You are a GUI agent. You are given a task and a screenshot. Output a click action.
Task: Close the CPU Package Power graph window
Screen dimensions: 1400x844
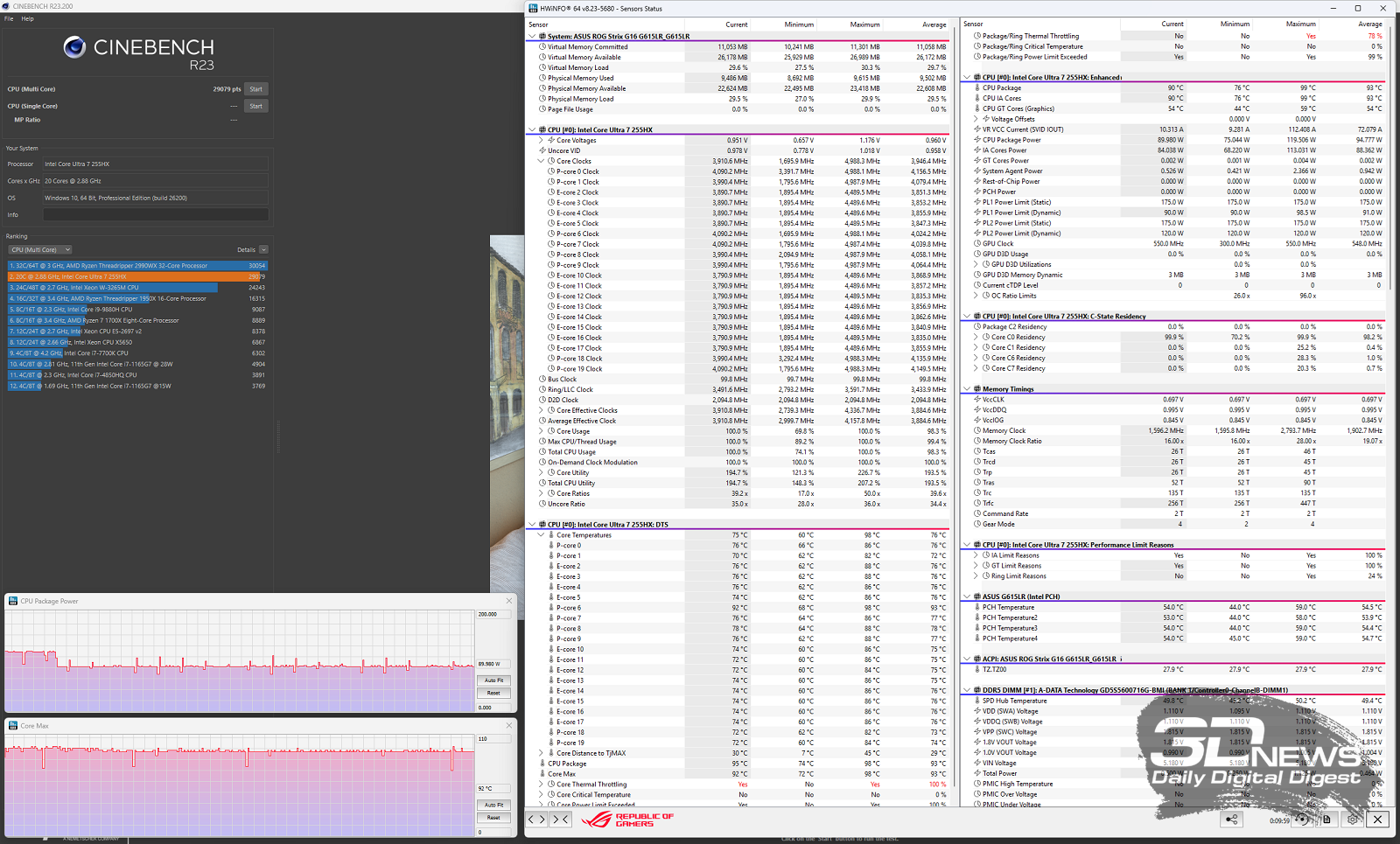pos(509,601)
